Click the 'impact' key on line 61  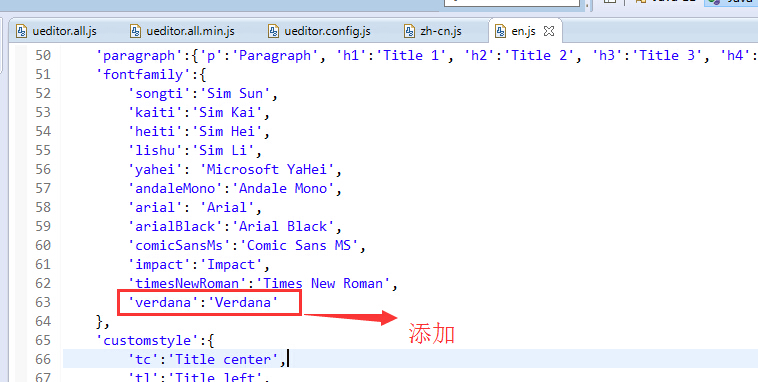[x=159, y=264]
